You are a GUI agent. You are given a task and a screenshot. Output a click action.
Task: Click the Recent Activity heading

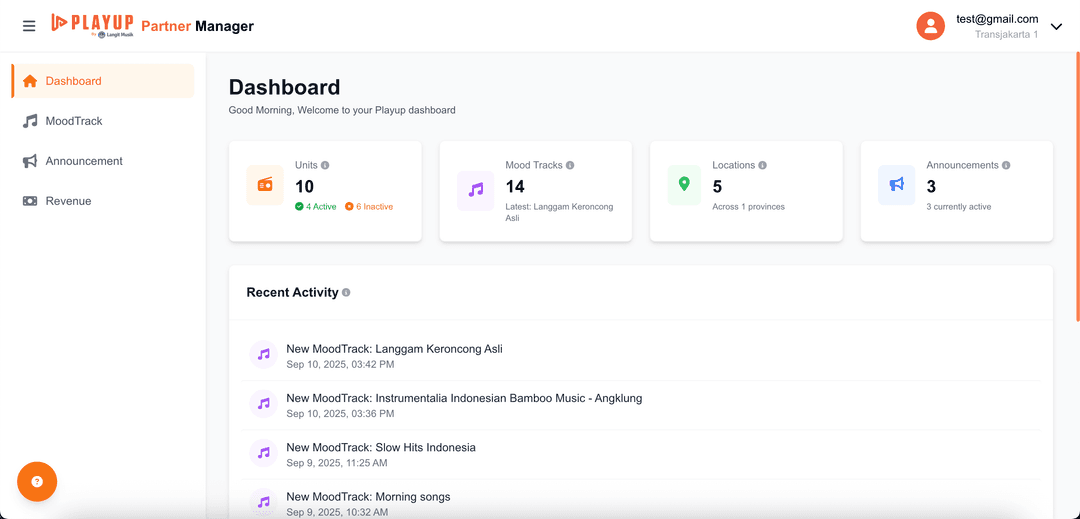pos(293,293)
